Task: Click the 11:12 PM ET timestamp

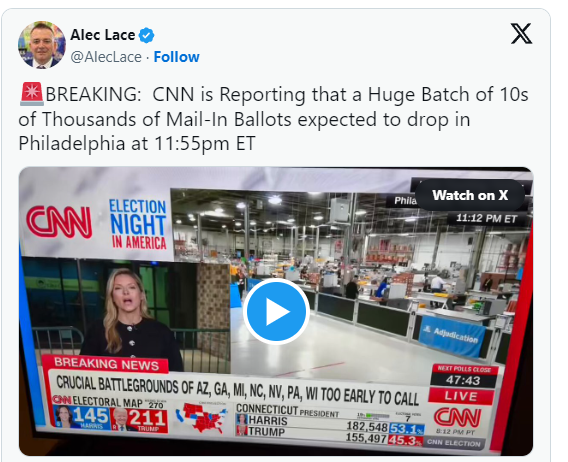Action: 486,218
